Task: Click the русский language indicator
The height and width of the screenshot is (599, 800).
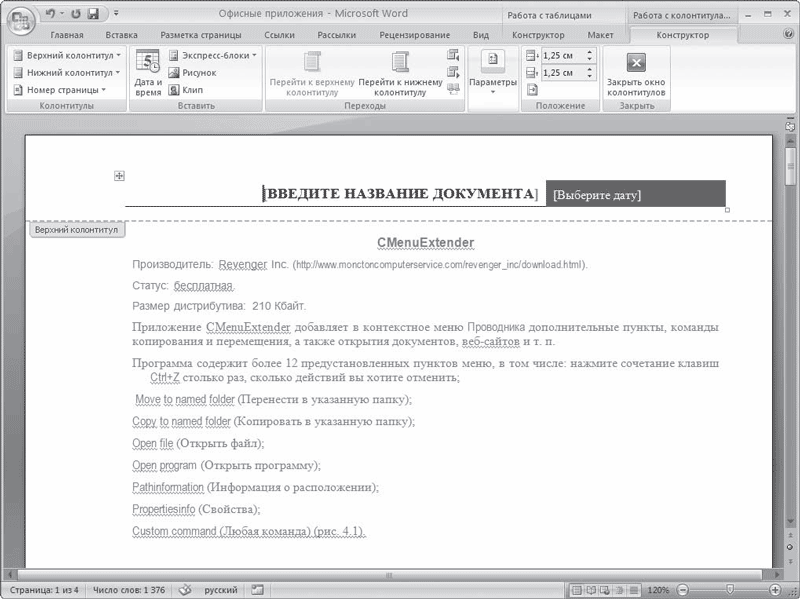Action: pos(220,590)
